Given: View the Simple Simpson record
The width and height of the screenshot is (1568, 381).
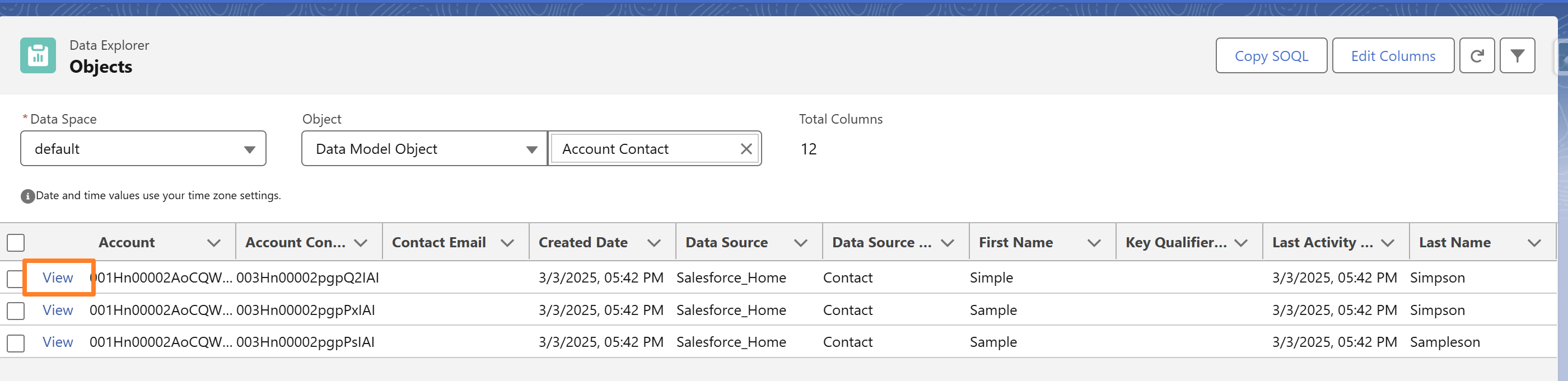Looking at the screenshot, I should 58,277.
